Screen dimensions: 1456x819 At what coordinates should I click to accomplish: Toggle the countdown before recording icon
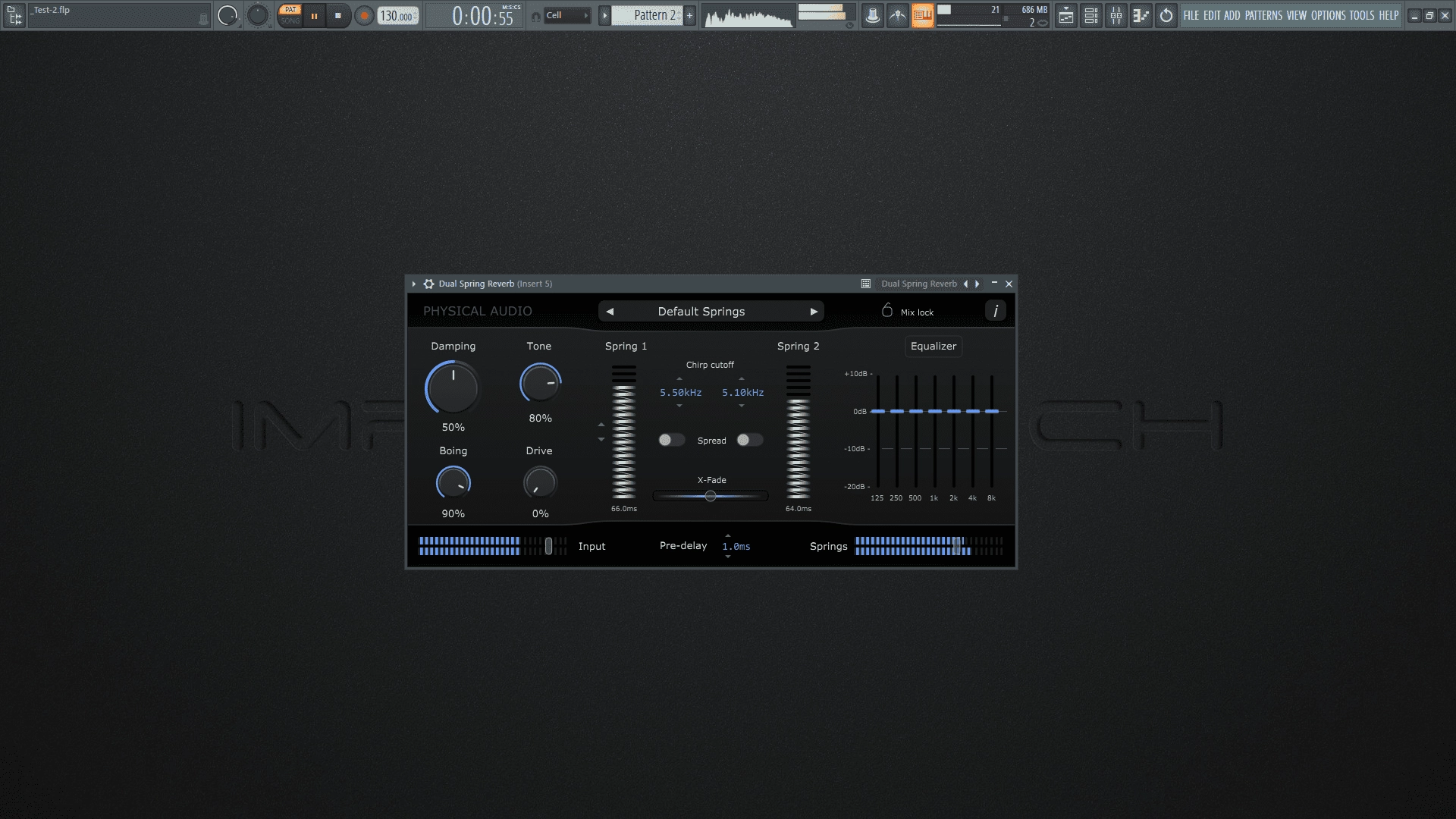point(898,15)
